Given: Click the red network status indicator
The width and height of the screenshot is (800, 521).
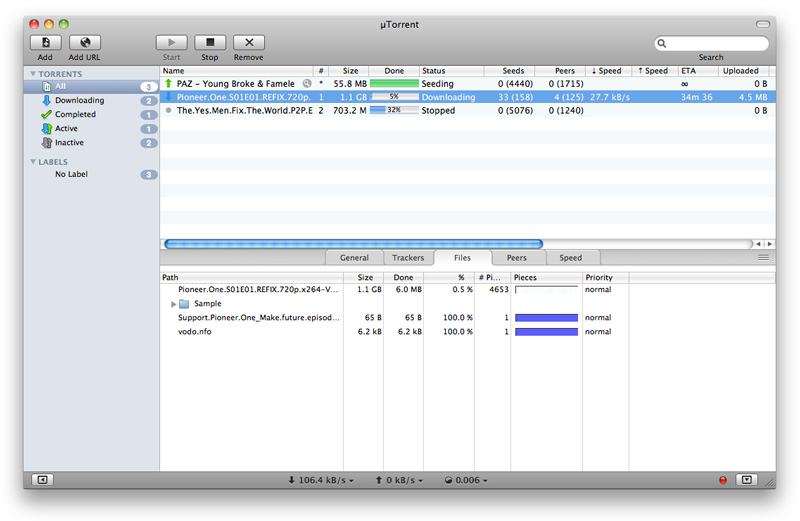Looking at the screenshot, I should (723, 481).
